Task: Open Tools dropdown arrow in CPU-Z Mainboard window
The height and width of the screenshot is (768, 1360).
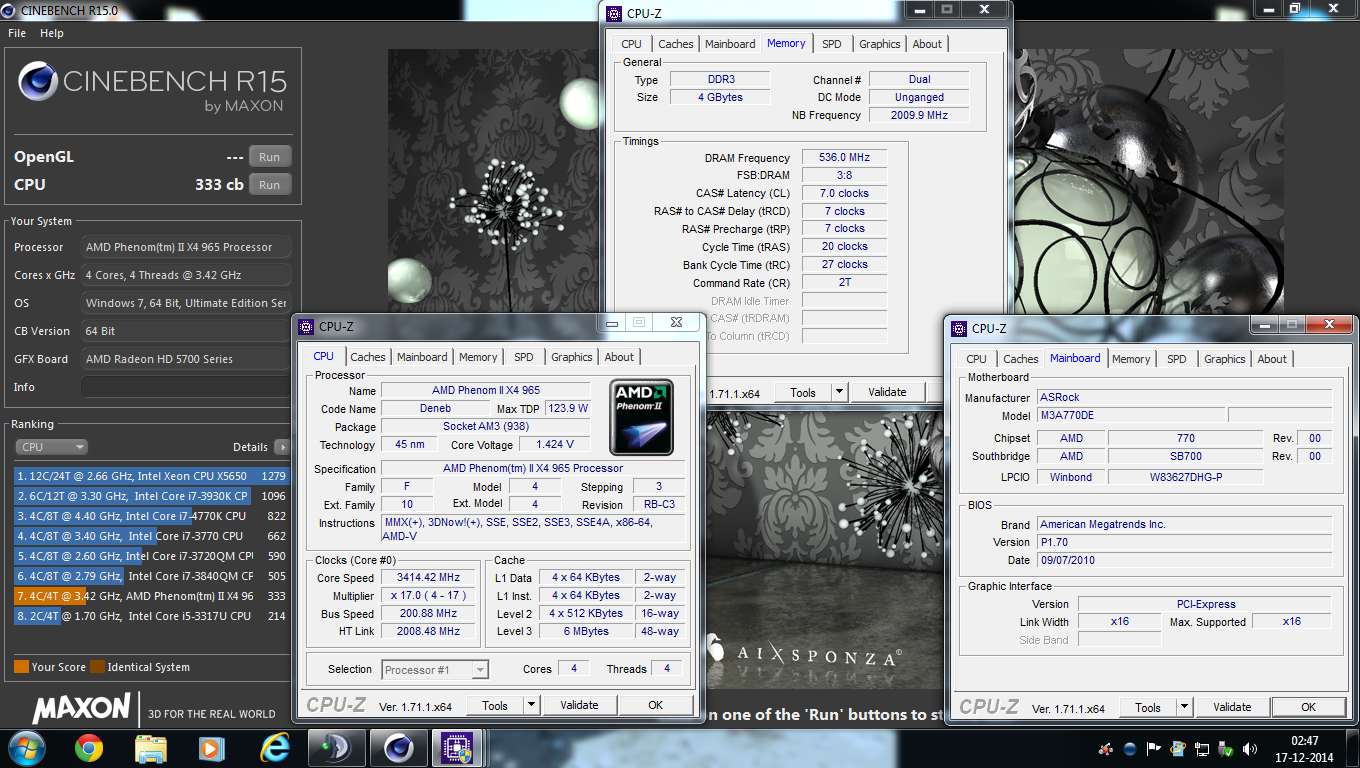Action: point(1184,707)
